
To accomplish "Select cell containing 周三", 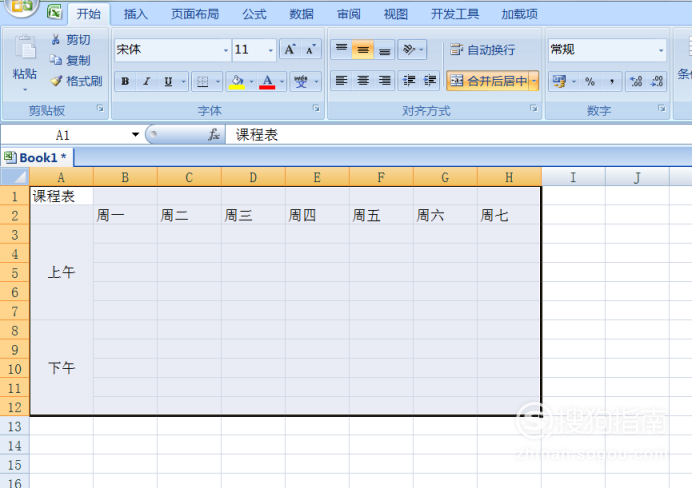I will tap(253, 215).
